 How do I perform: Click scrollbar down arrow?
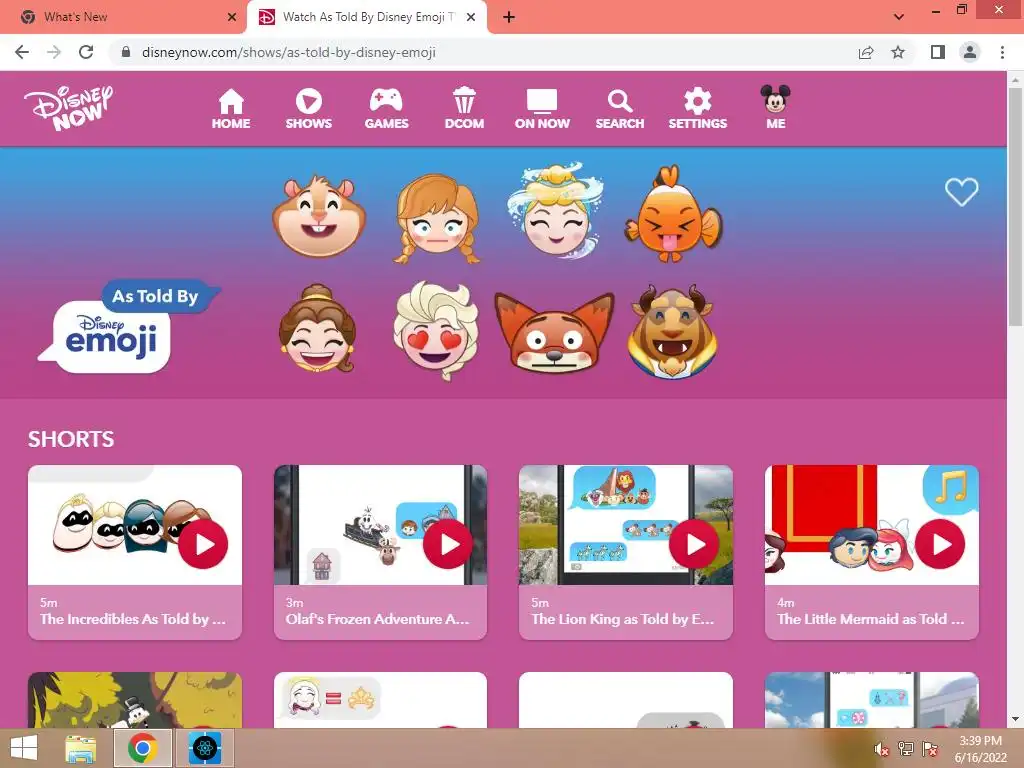tap(1015, 719)
